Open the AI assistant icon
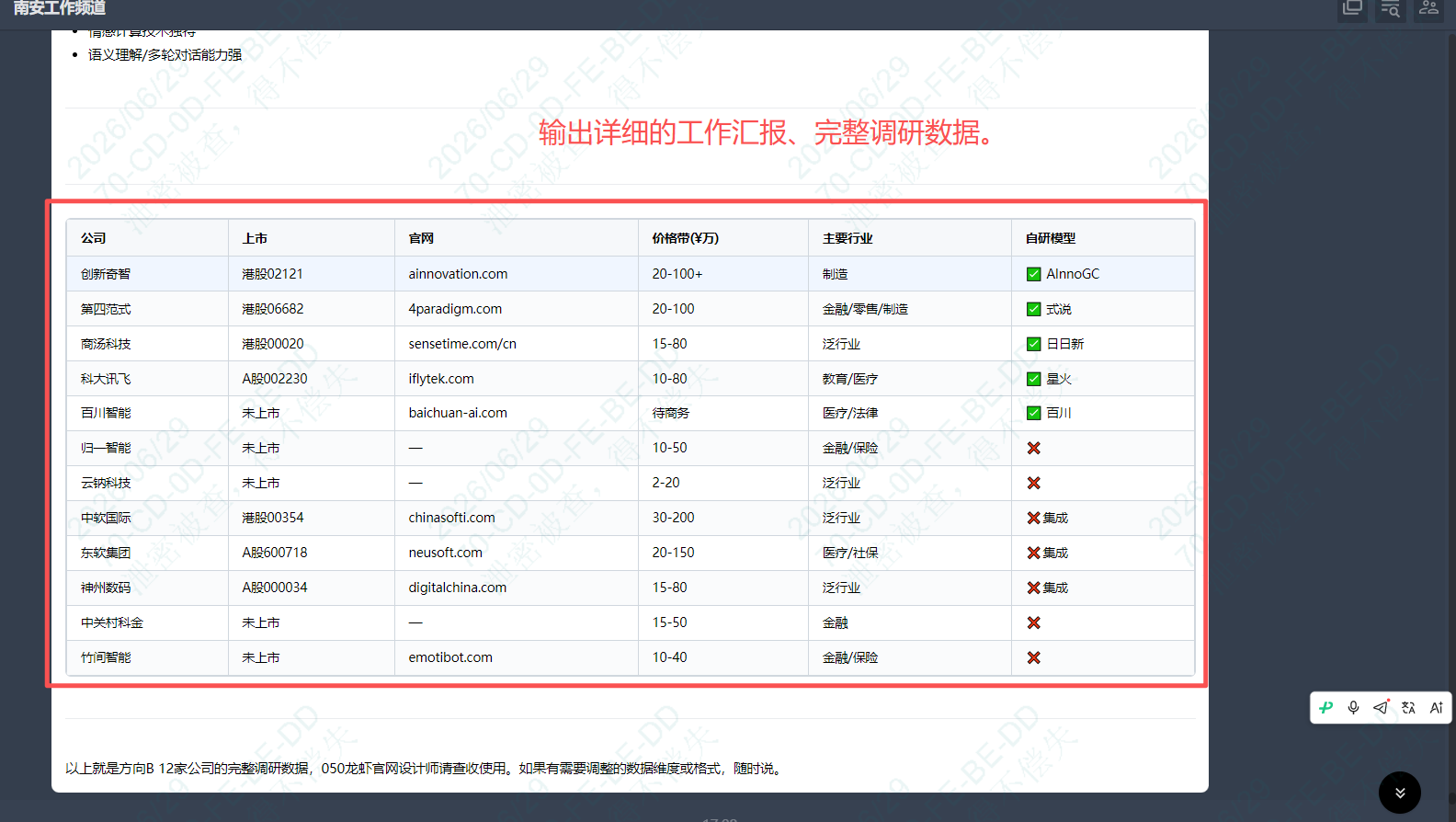This screenshot has height=822, width=1456. coord(1436,707)
